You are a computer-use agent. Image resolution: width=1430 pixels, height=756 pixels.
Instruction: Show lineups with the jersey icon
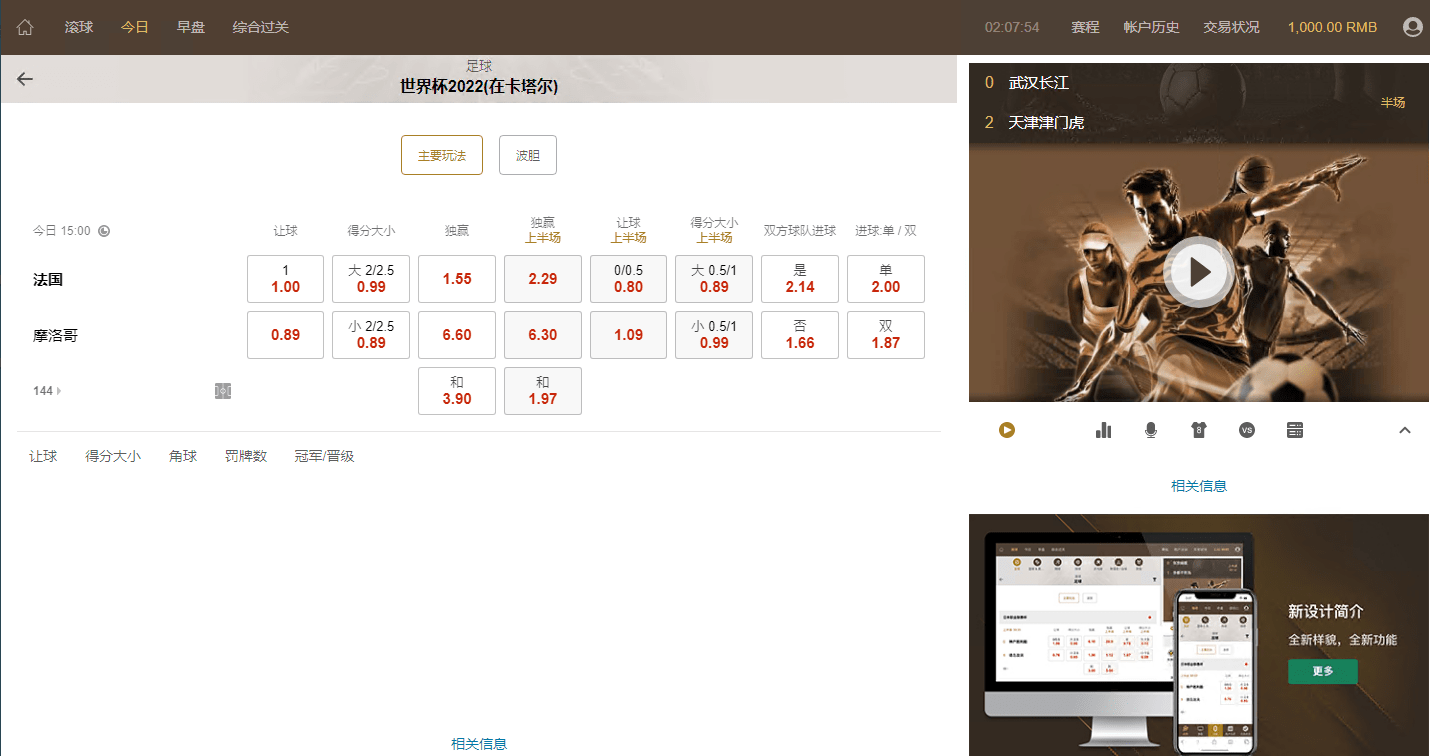click(x=1199, y=430)
